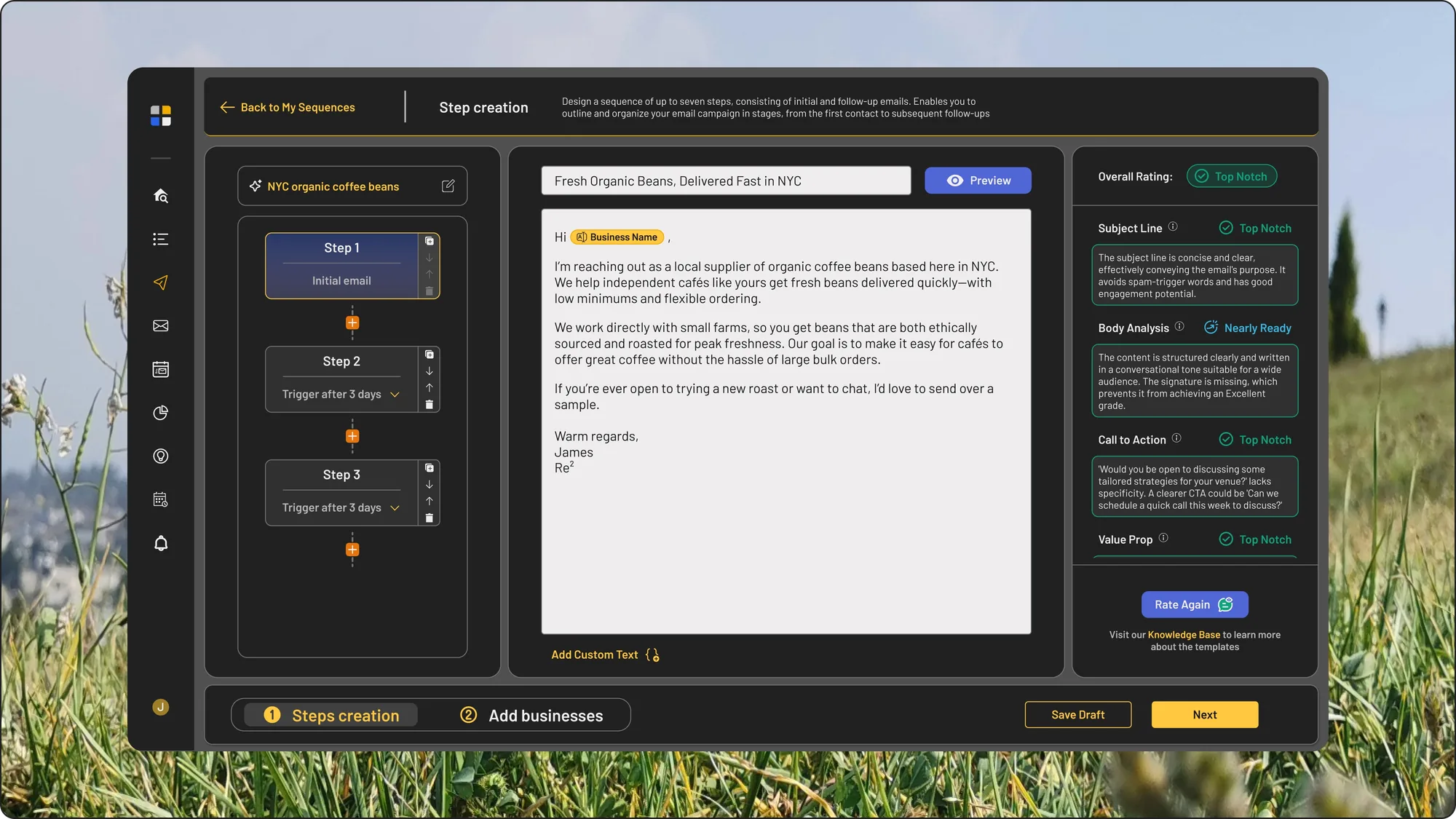Click the user avatar J icon

(x=161, y=707)
